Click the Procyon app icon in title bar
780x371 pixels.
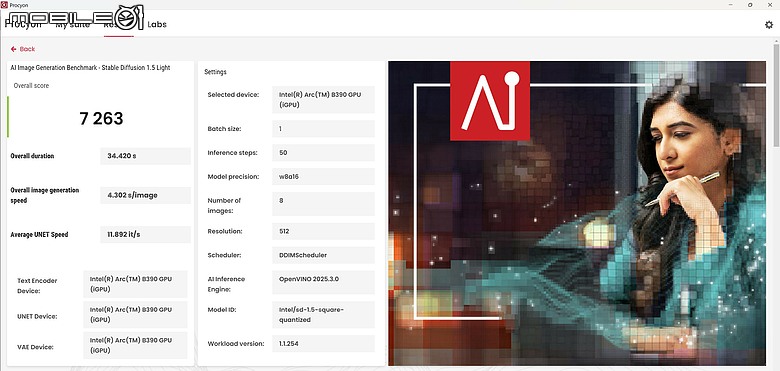[4, 4]
